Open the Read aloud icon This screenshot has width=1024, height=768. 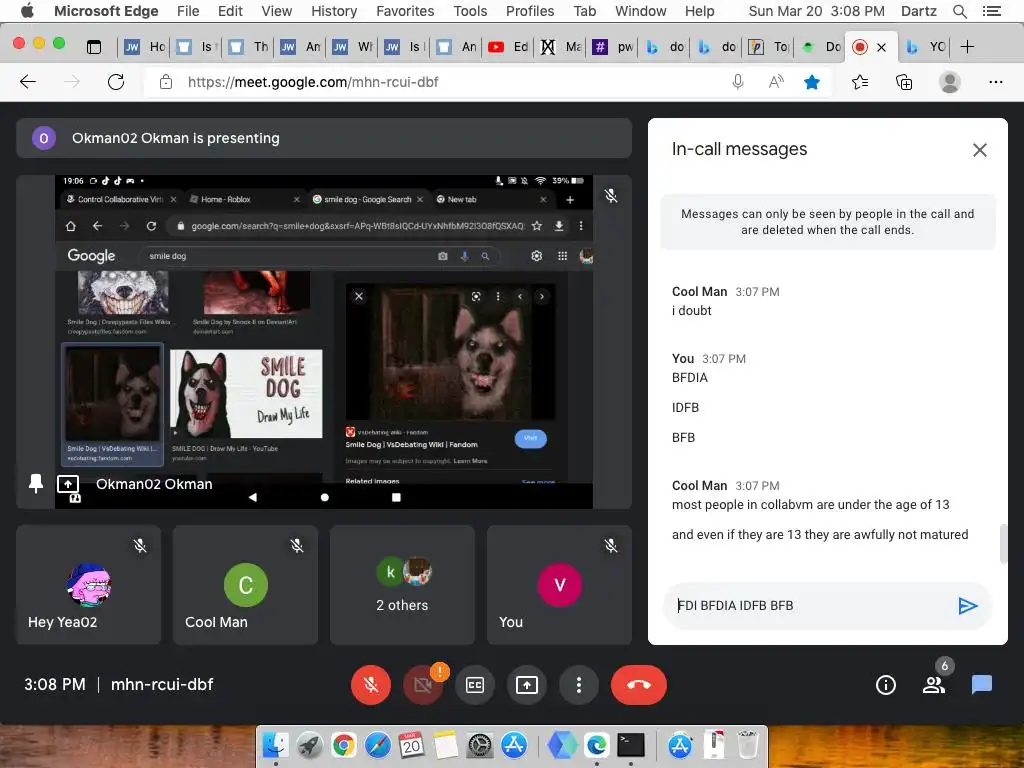[x=775, y=82]
